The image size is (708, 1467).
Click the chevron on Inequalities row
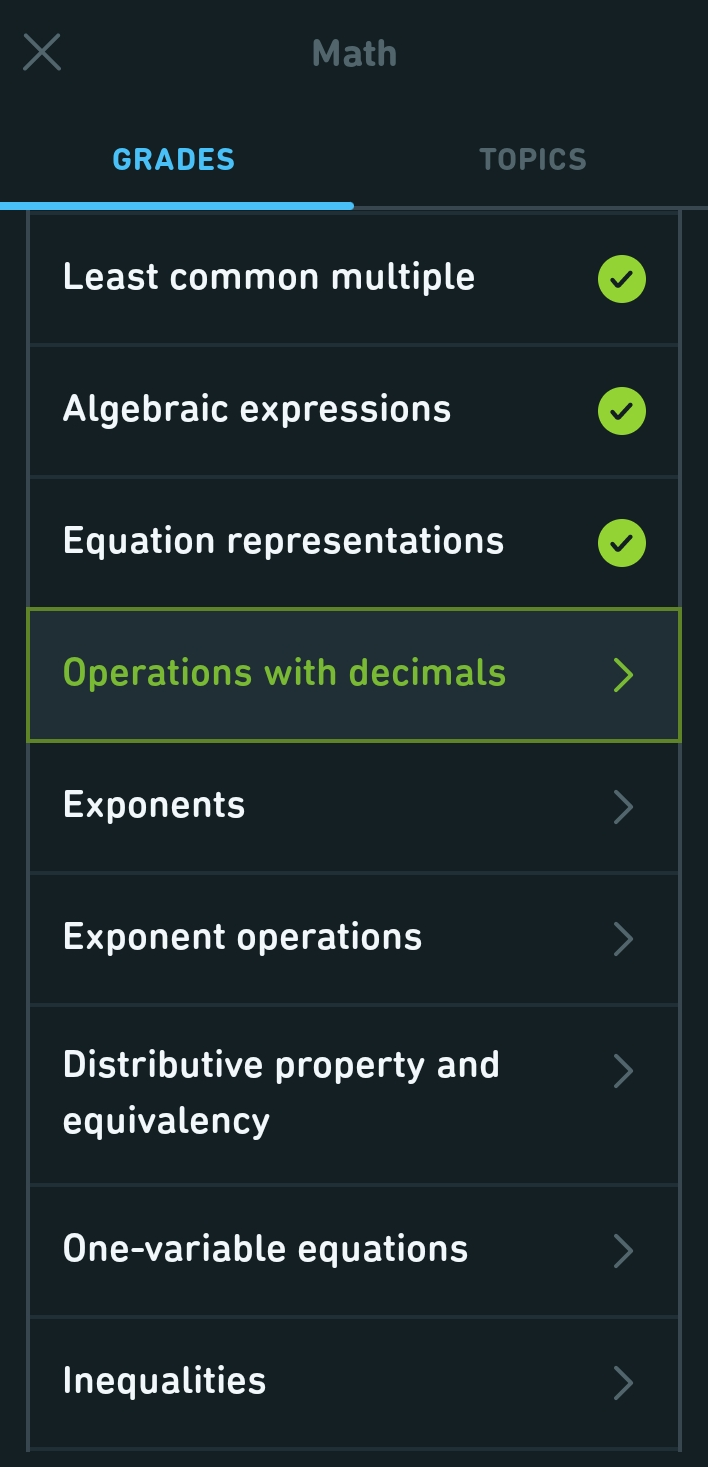point(625,1381)
